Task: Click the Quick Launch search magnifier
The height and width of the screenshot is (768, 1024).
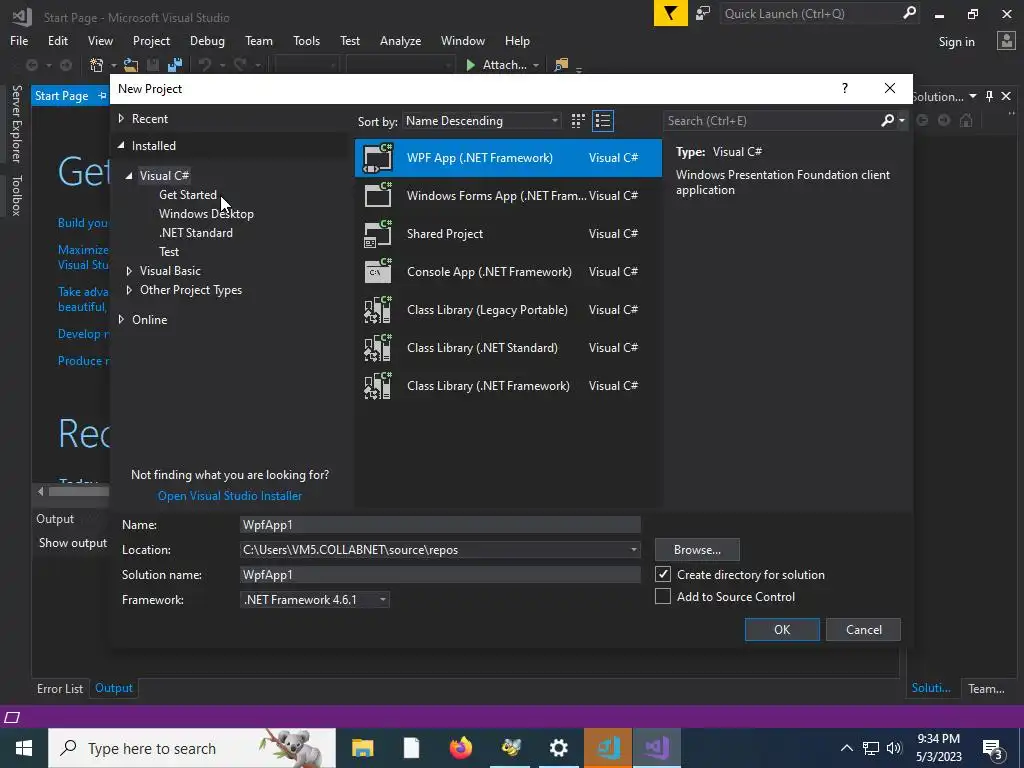Action: point(909,13)
